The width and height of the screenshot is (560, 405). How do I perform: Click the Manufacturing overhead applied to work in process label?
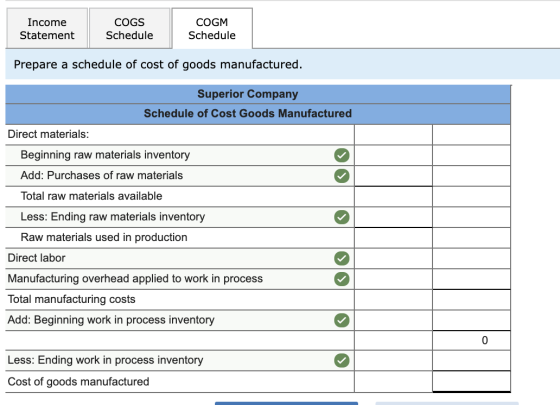pyautogui.click(x=135, y=279)
